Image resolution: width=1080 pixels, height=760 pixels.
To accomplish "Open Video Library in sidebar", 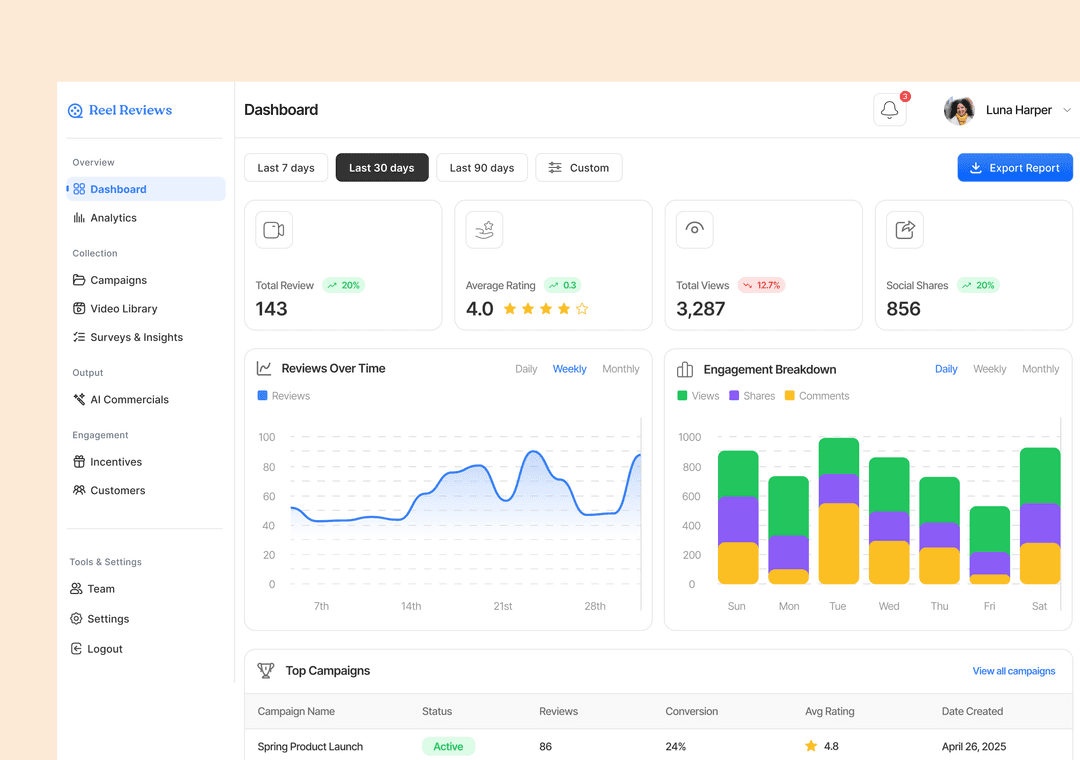I will pyautogui.click(x=115, y=309).
